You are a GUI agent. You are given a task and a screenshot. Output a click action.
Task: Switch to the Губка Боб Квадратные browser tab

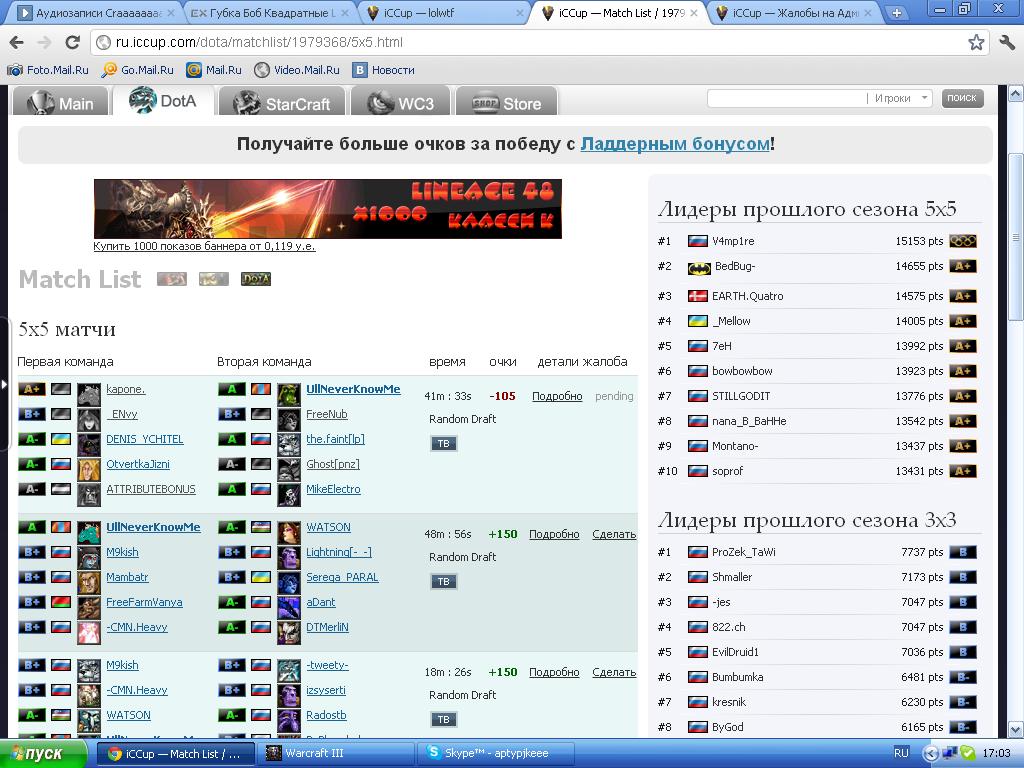click(x=270, y=12)
